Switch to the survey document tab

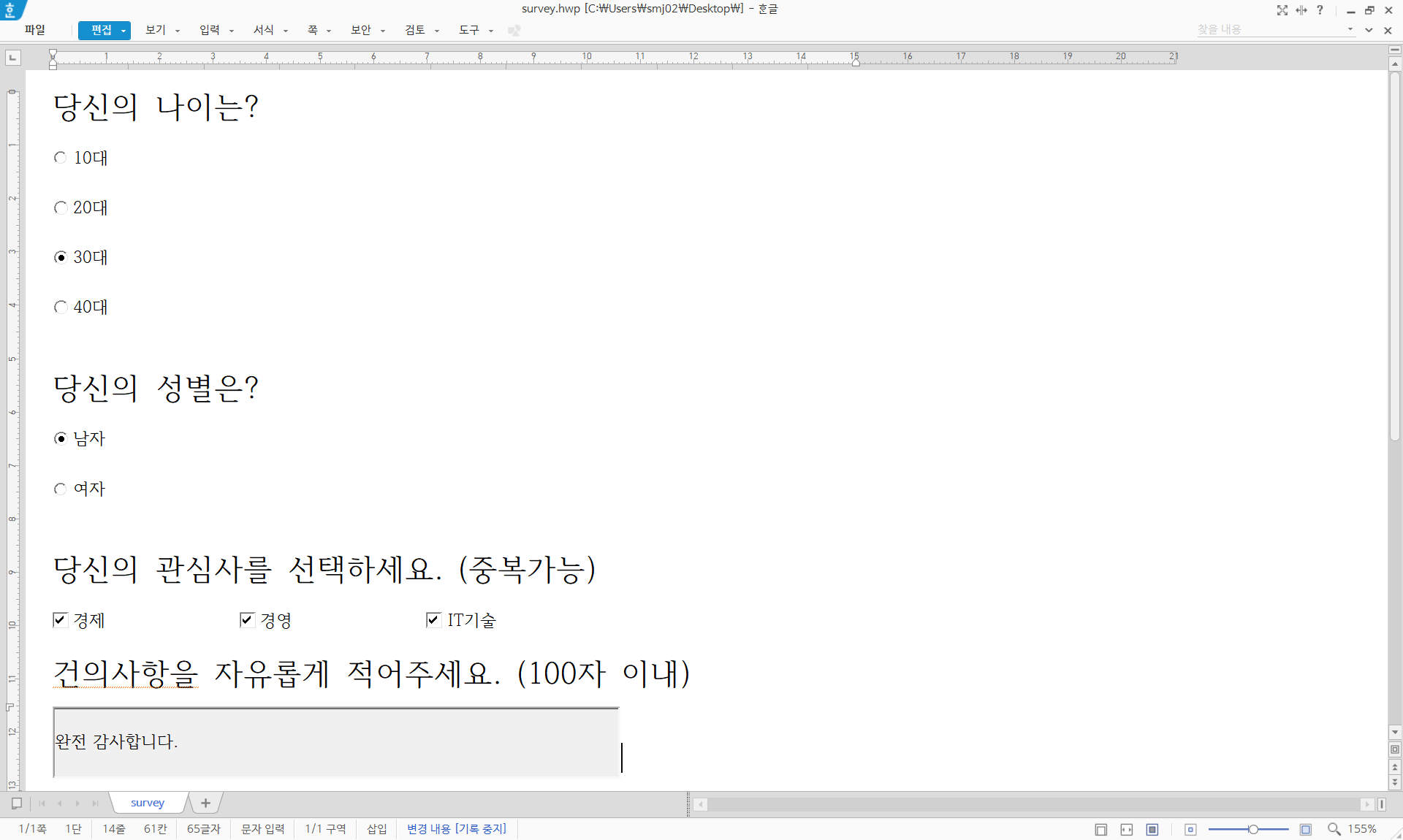tap(148, 803)
